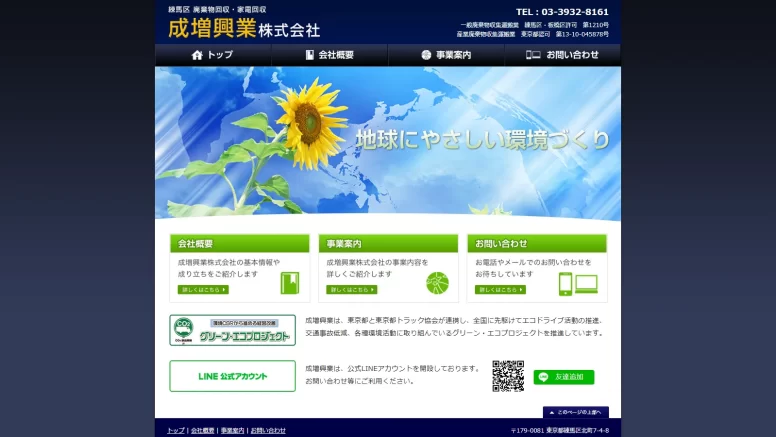Click the book icon beside 会社概要 in navigation
776x437 pixels.
[x=310, y=55]
